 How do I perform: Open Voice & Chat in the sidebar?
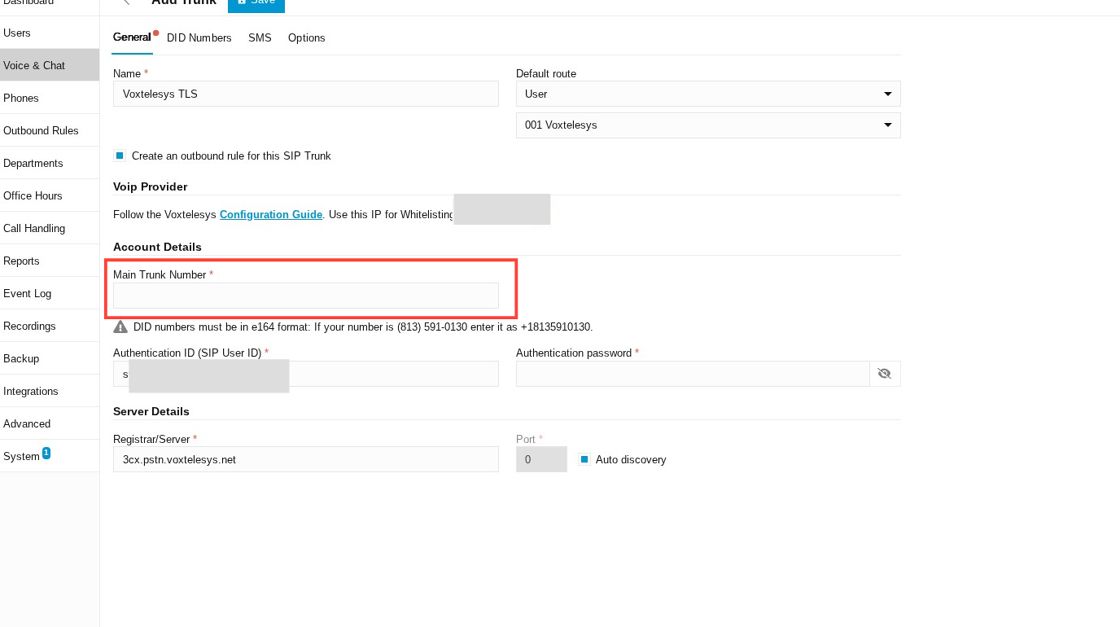click(x=49, y=65)
